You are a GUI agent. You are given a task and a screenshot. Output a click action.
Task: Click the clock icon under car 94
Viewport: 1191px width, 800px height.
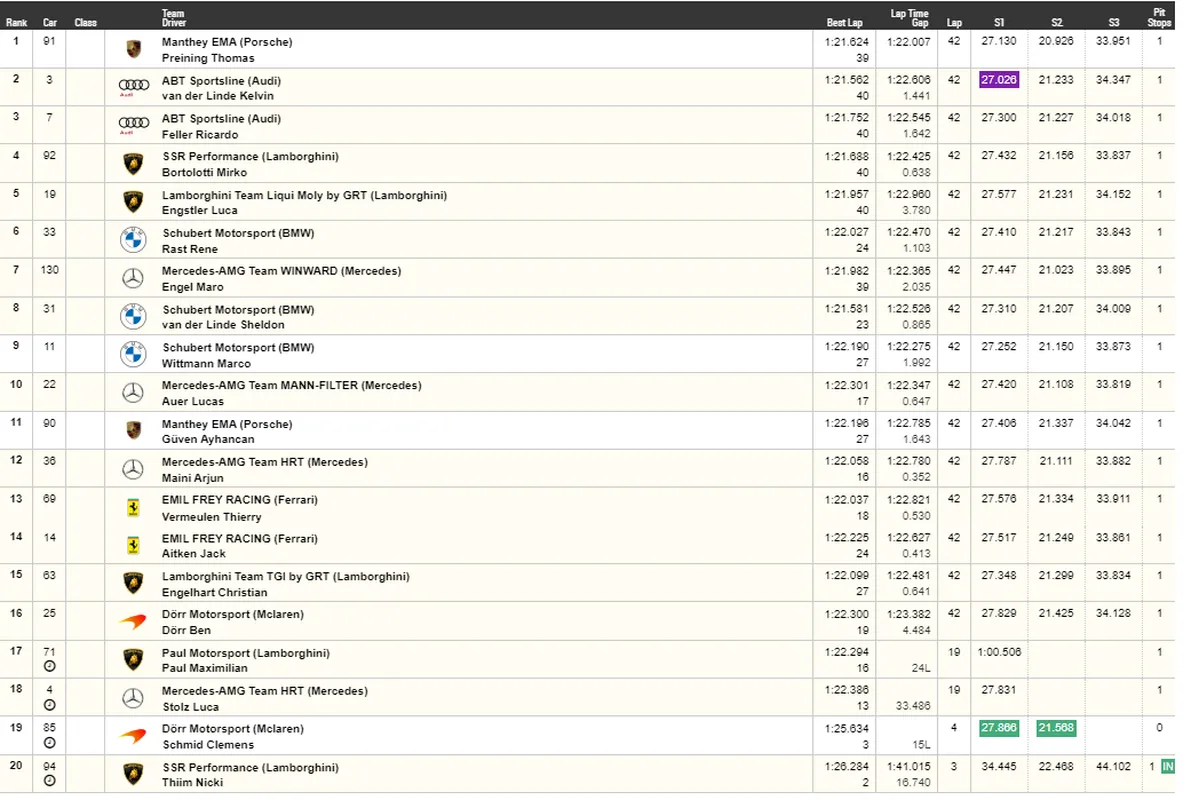[50, 781]
